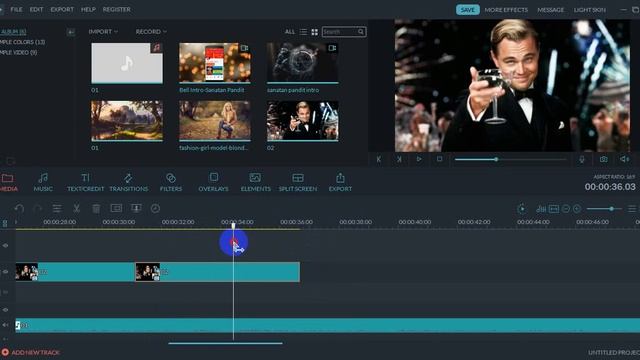Select the fashion-girl-model-blond thumbnail
640x360 pixels.
[215, 121]
